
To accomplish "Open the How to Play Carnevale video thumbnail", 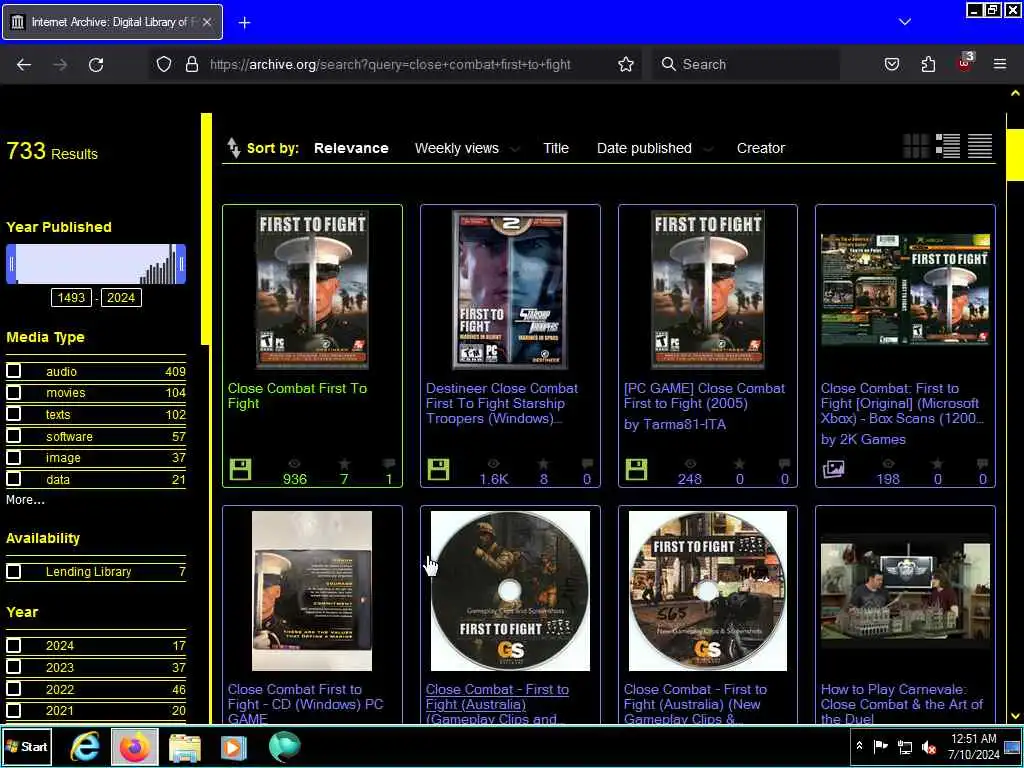I will tap(905, 591).
